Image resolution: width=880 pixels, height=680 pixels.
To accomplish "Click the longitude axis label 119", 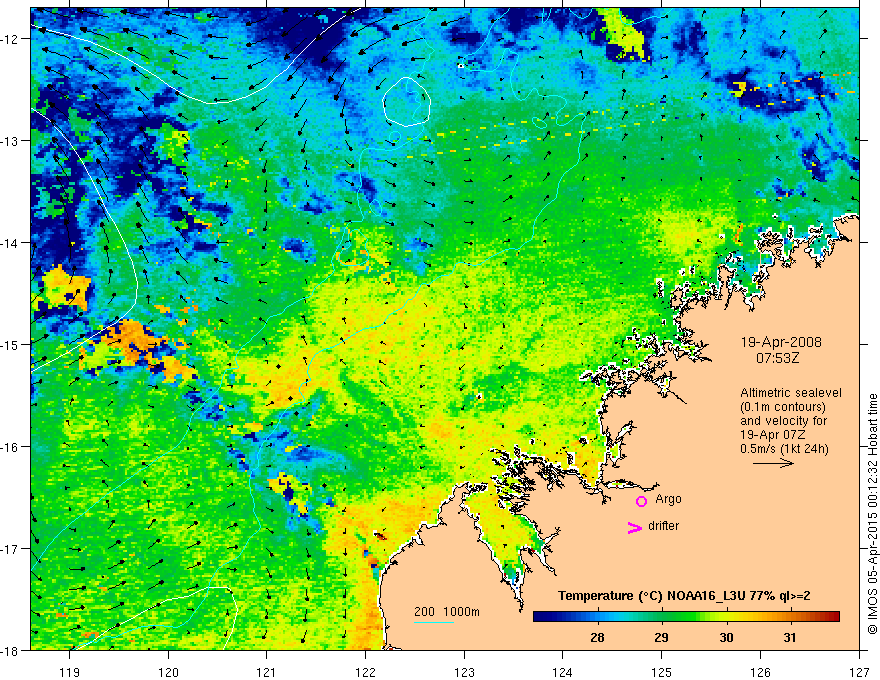I will pyautogui.click(x=70, y=672).
